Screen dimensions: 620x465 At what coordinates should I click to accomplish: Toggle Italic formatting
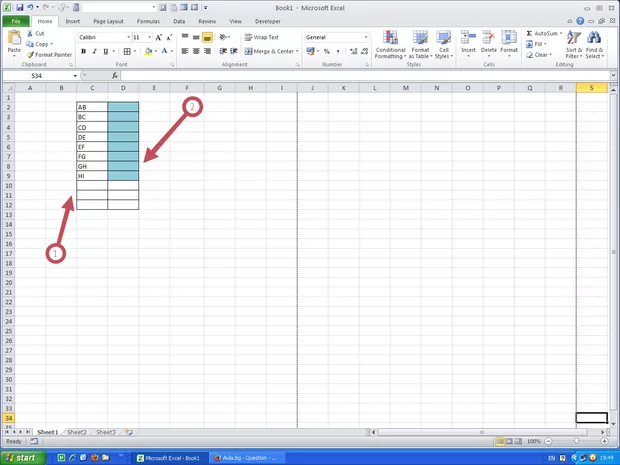(x=95, y=51)
